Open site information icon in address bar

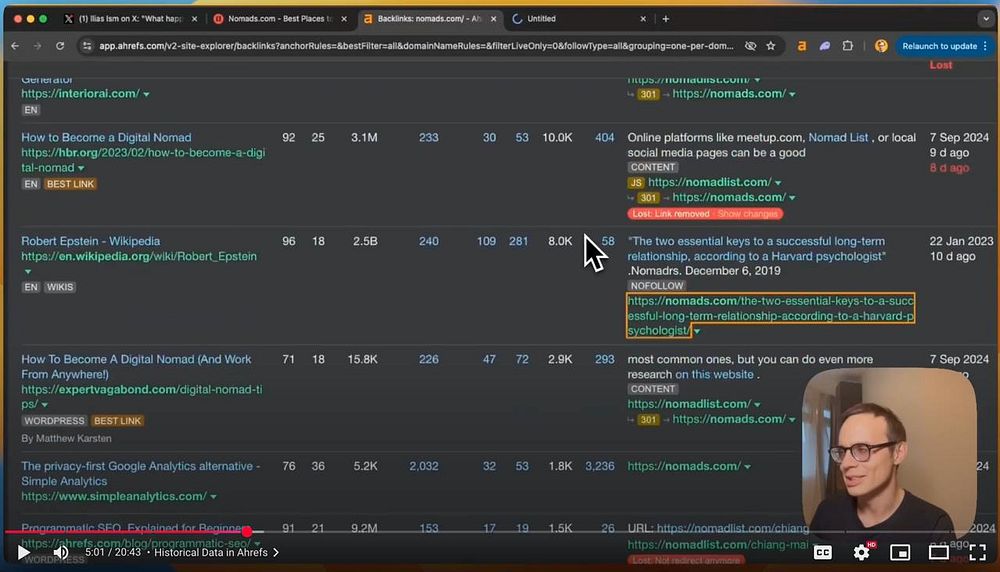pos(87,46)
